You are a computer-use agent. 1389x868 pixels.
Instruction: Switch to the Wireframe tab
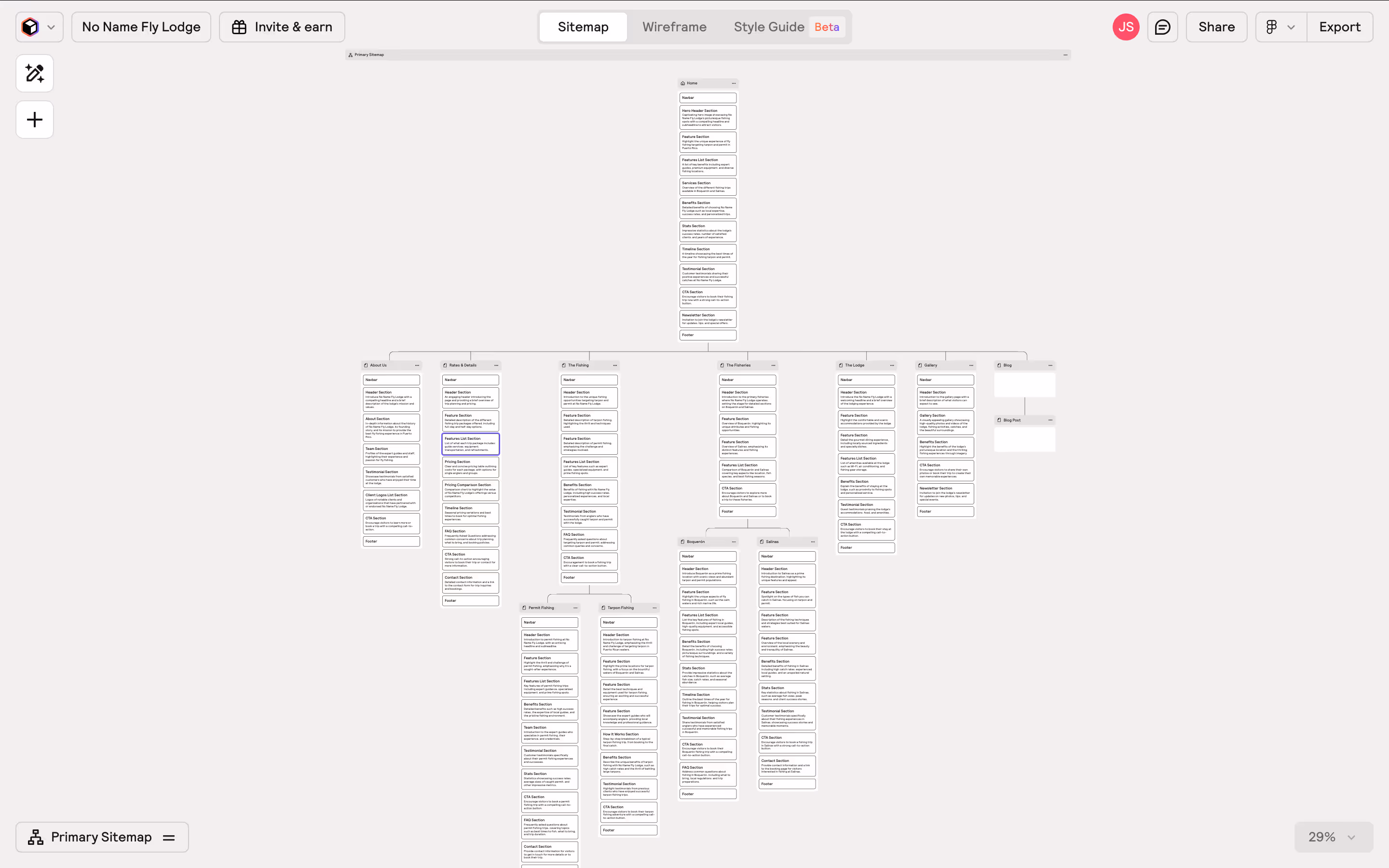[x=674, y=27]
